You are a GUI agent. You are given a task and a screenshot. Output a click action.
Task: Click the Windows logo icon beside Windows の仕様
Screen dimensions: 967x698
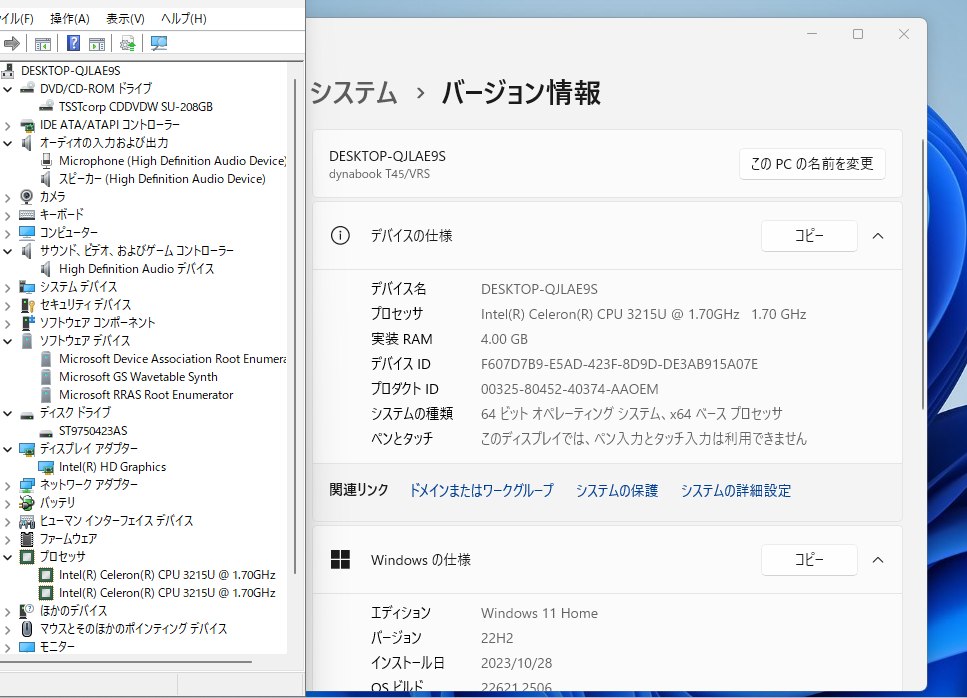(340, 560)
